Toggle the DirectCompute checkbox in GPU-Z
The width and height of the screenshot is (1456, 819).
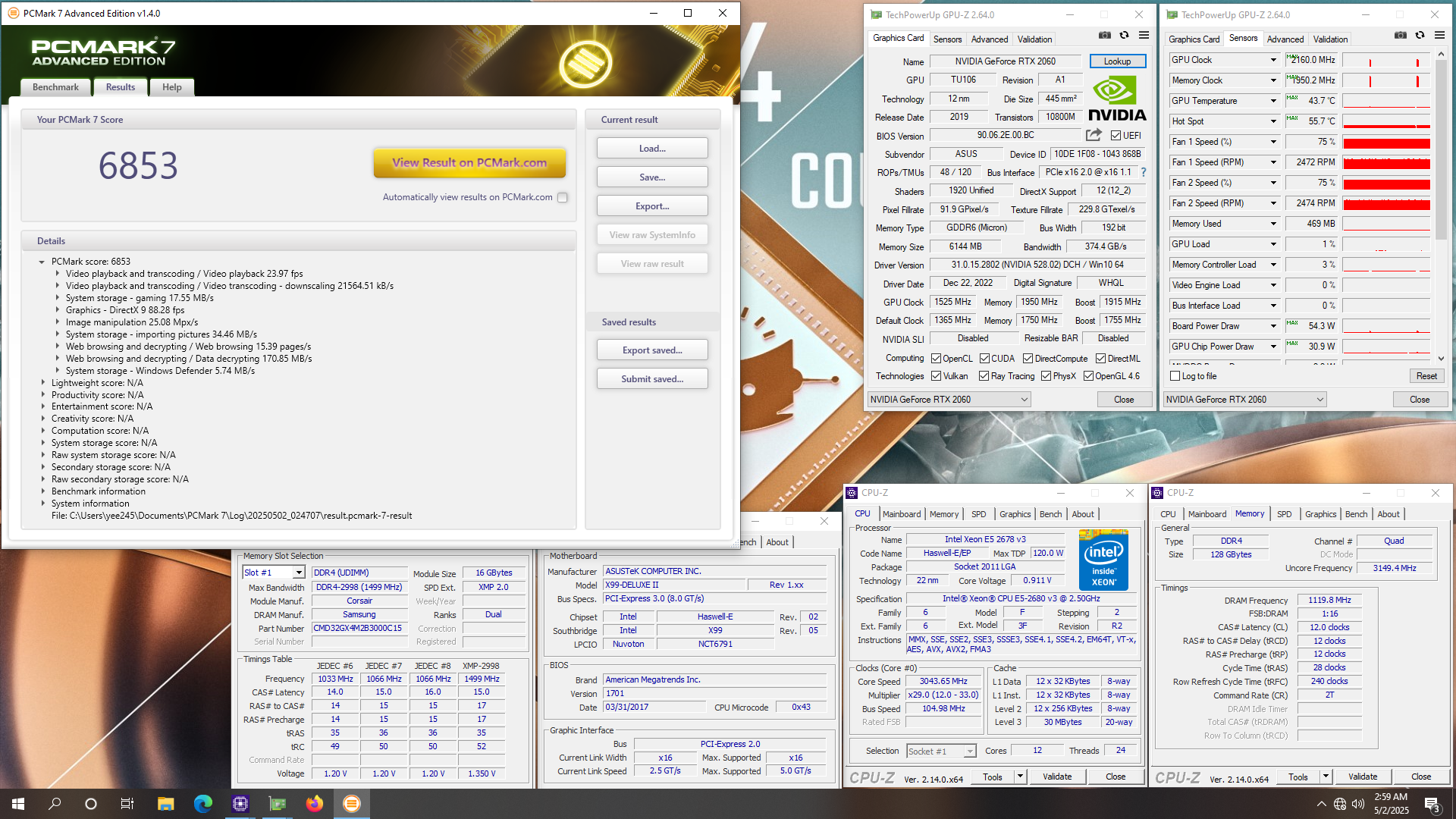pos(1028,359)
